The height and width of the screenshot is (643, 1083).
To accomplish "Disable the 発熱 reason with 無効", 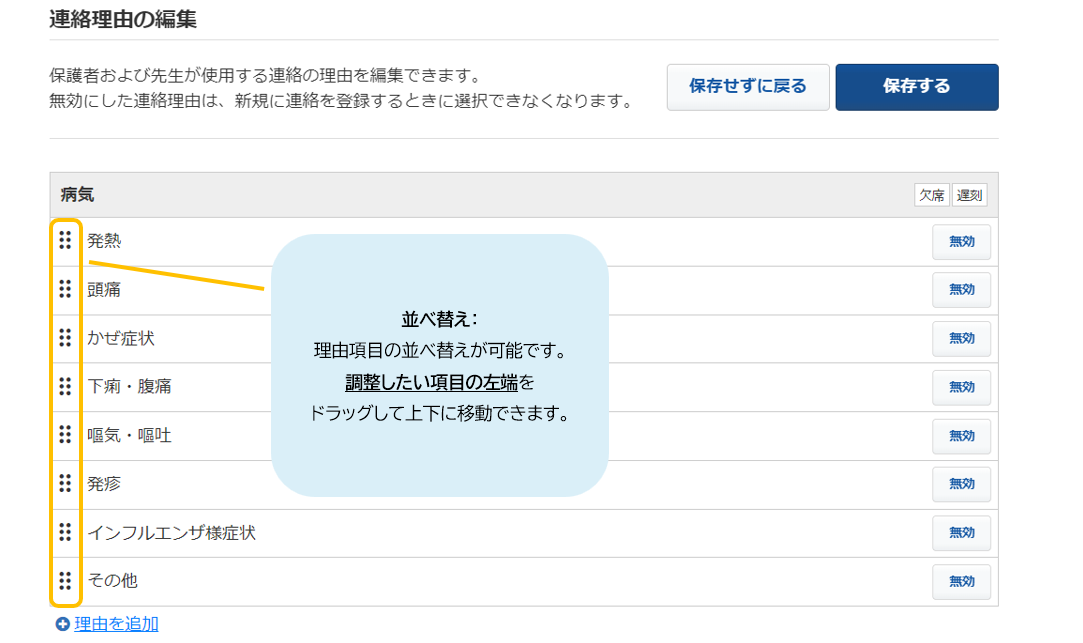I will tap(961, 242).
